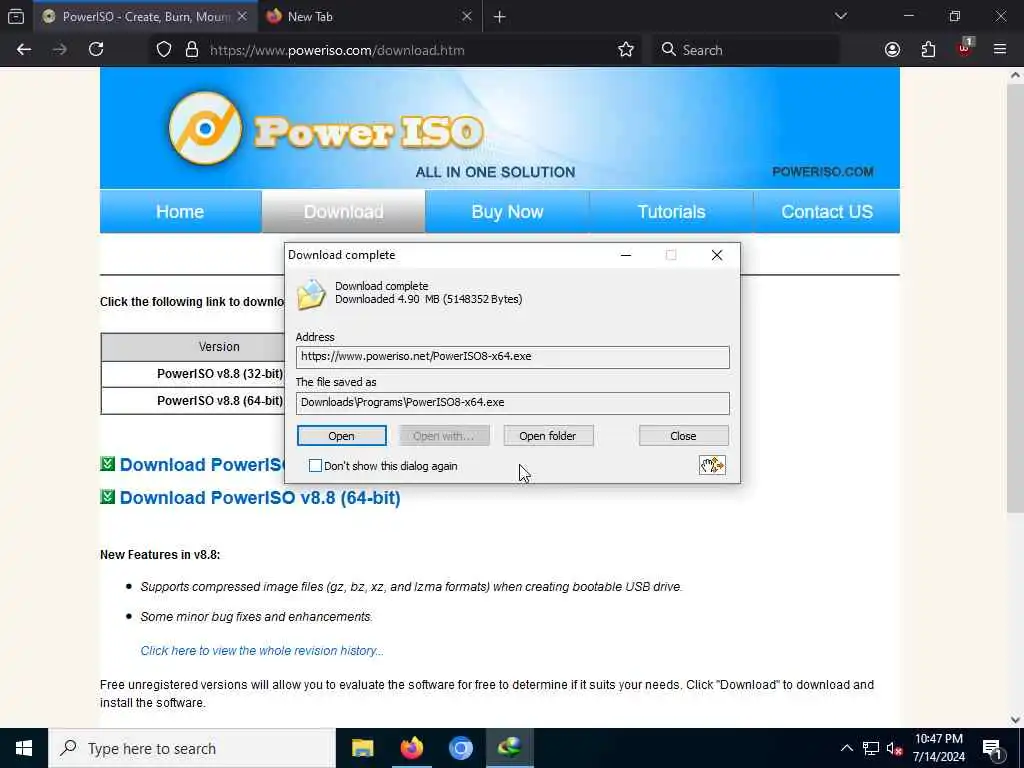
Task: Open a new tab with plus
Action: point(500,17)
